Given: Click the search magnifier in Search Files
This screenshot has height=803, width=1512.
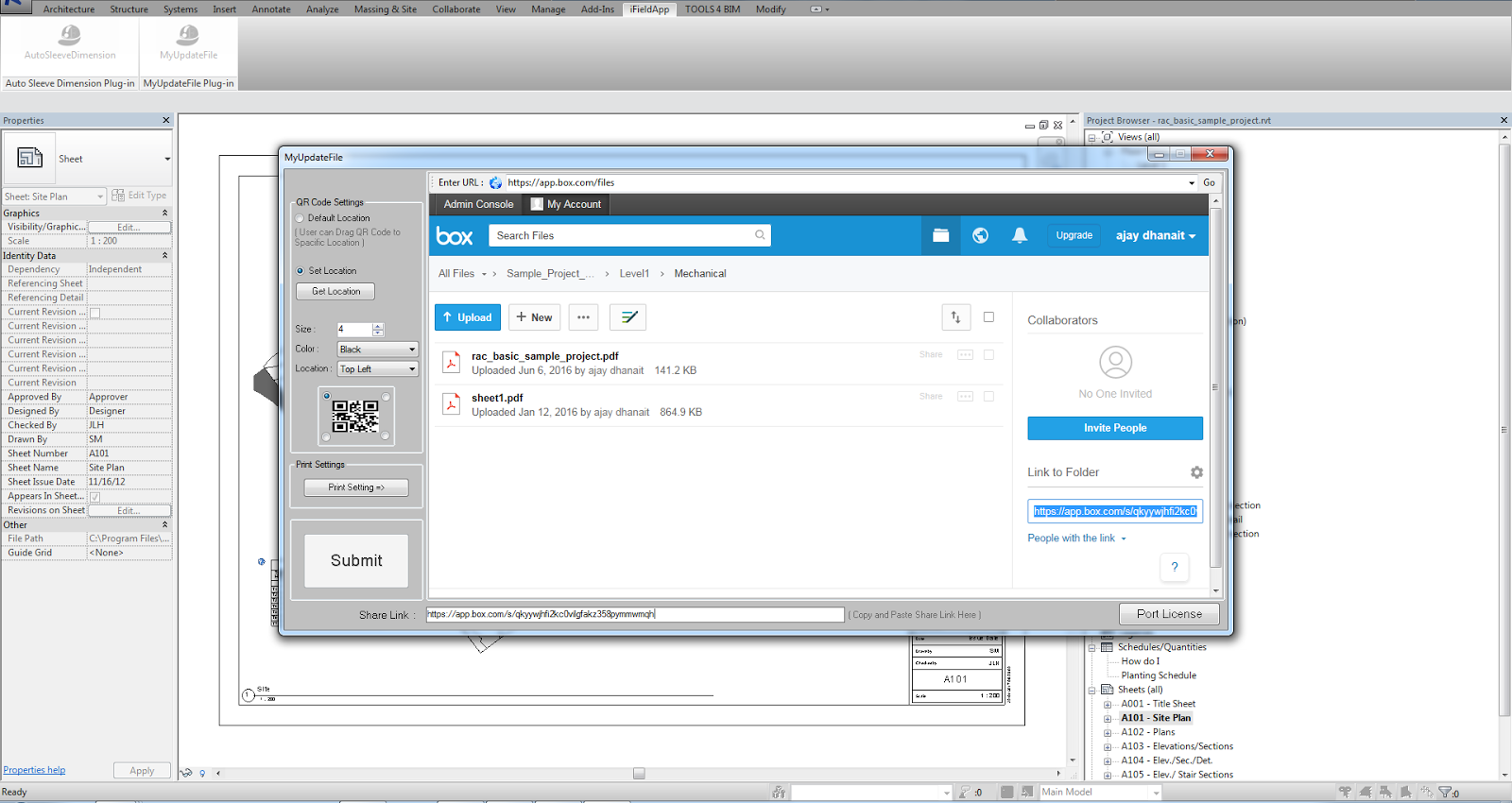Looking at the screenshot, I should coord(760,235).
